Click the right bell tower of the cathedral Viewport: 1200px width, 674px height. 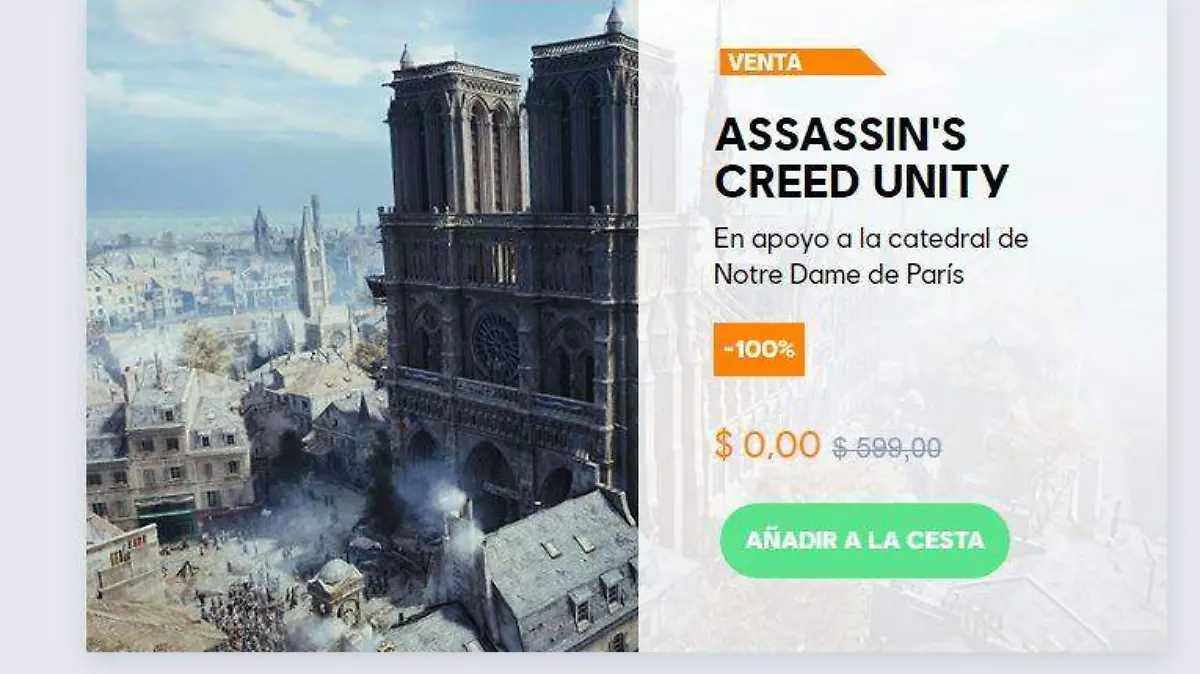[x=582, y=115]
